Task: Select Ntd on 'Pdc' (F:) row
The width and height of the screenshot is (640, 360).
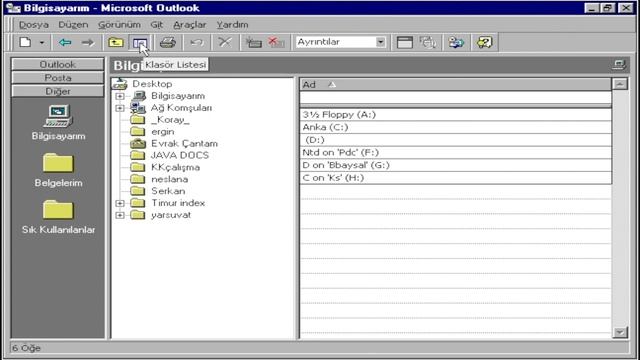Action: 456,153
